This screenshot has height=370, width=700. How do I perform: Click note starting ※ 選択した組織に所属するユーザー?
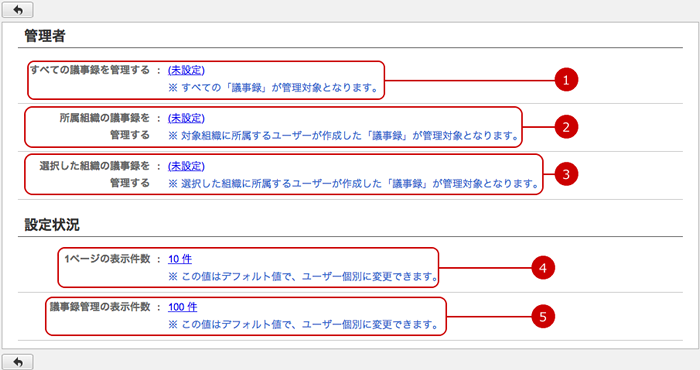[354, 183]
